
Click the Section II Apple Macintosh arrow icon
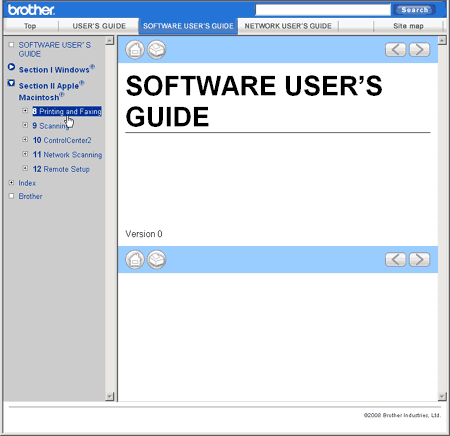click(x=11, y=83)
